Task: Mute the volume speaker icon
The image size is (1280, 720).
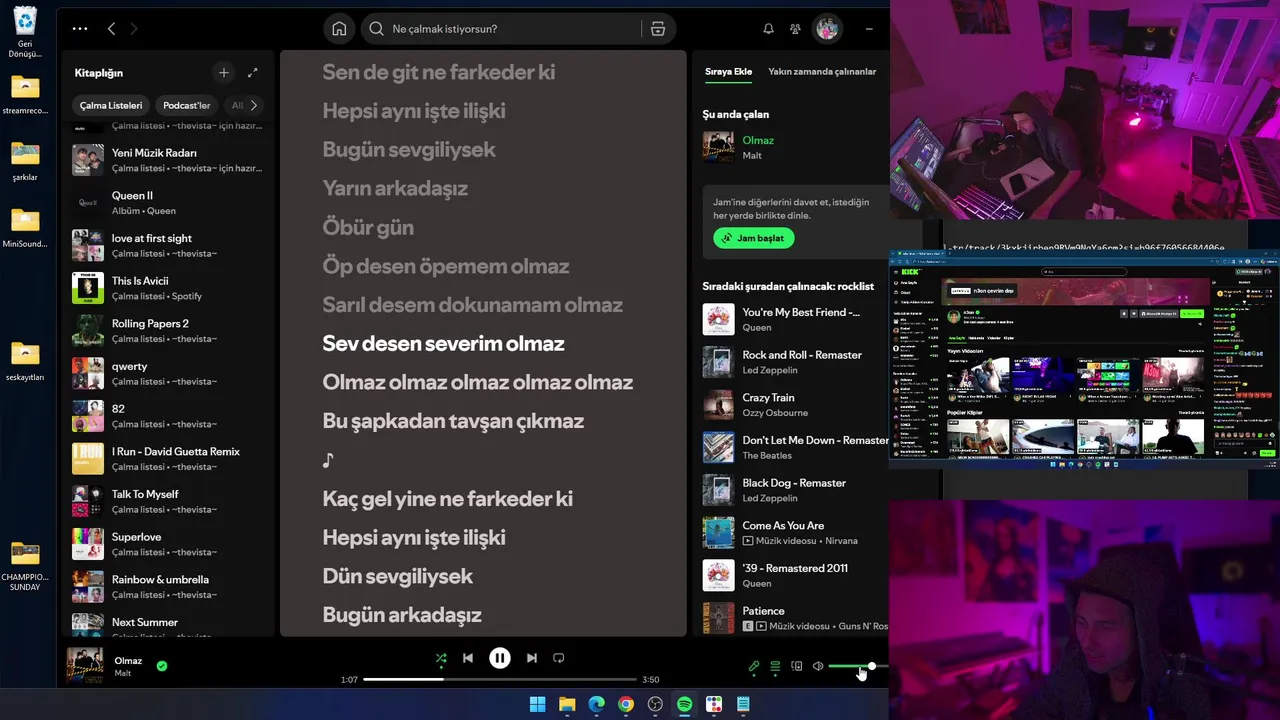Action: 818,666
